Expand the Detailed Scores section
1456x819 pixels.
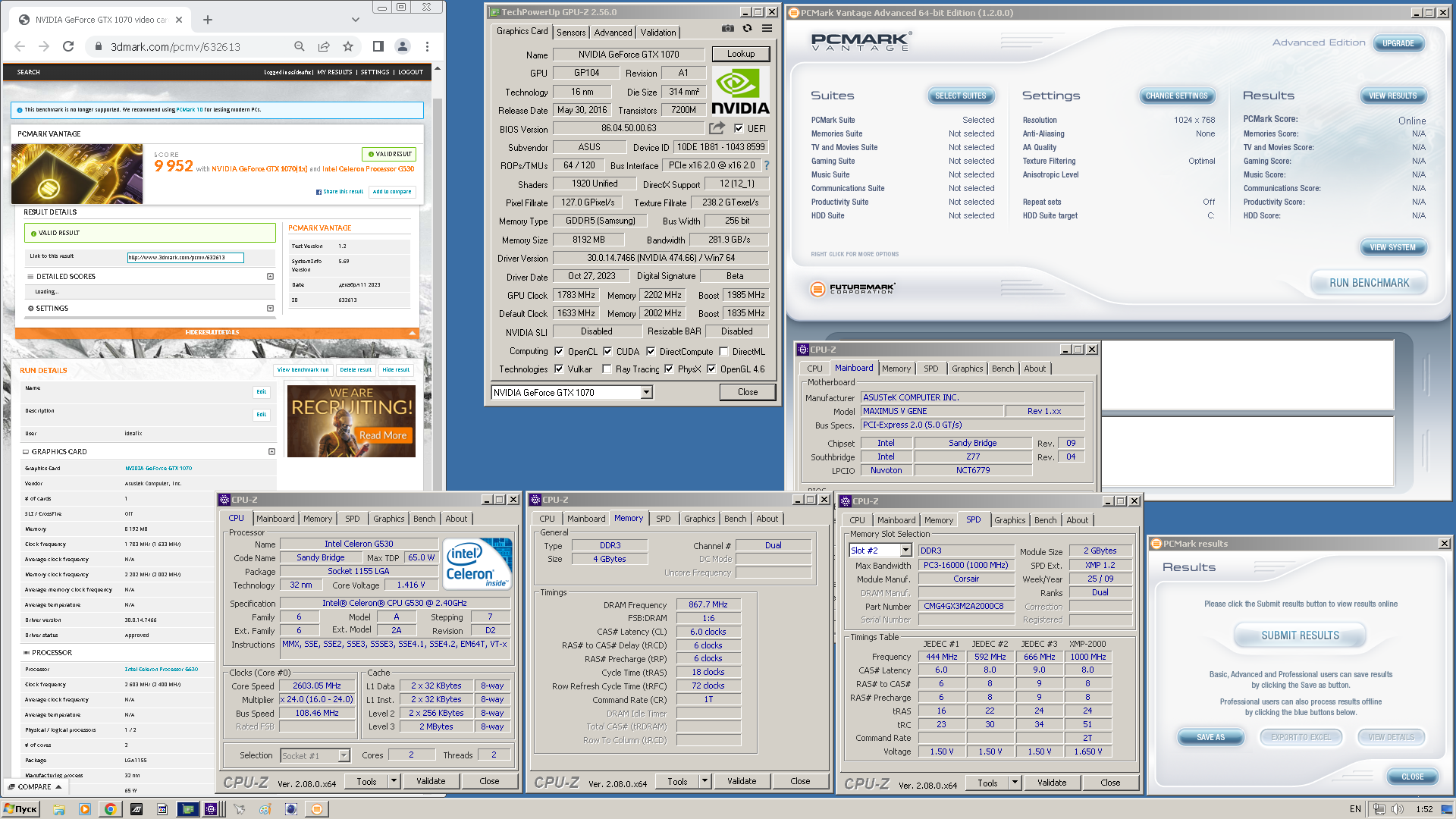(x=270, y=277)
